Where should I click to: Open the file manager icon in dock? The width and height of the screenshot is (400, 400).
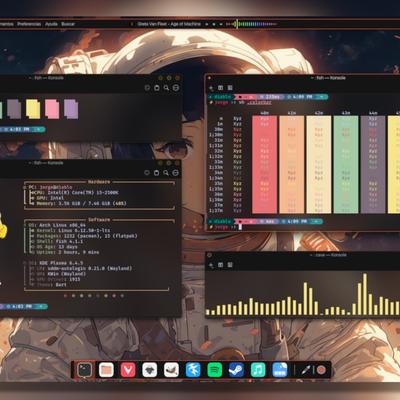coord(106,370)
